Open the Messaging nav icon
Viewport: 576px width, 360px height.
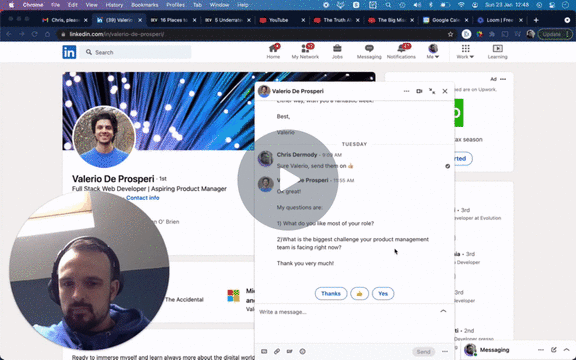click(369, 52)
